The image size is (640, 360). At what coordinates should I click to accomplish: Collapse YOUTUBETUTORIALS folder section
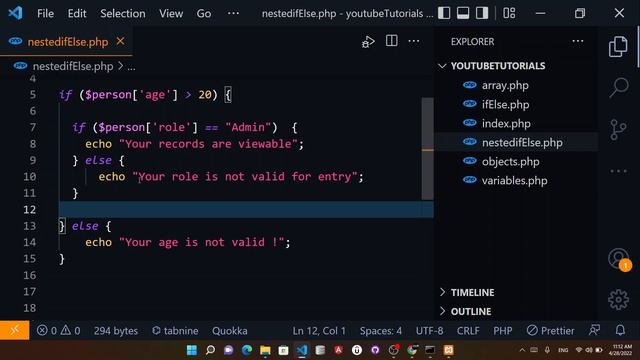498,66
